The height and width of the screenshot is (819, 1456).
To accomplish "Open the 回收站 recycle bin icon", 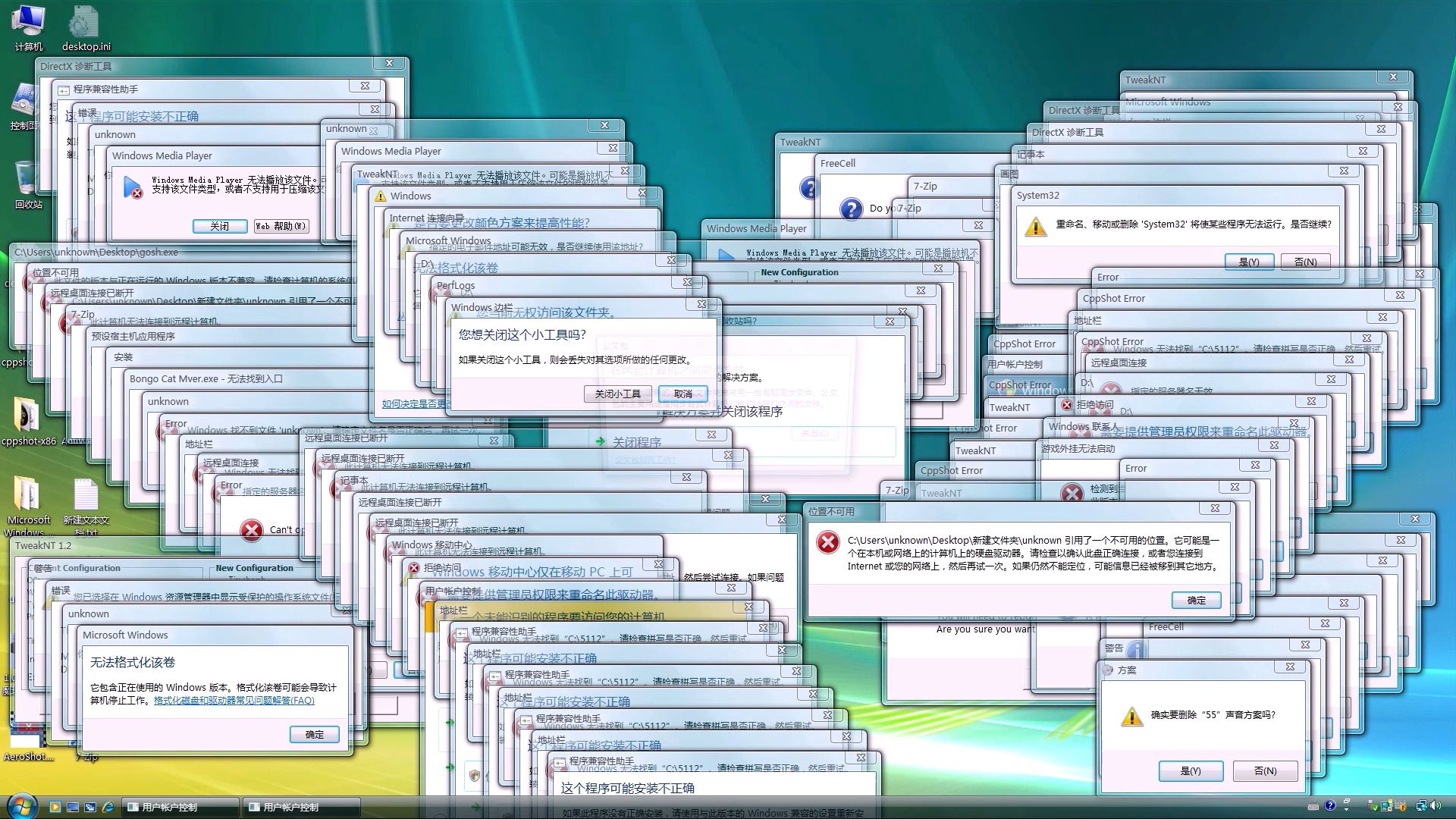I will click(28, 184).
